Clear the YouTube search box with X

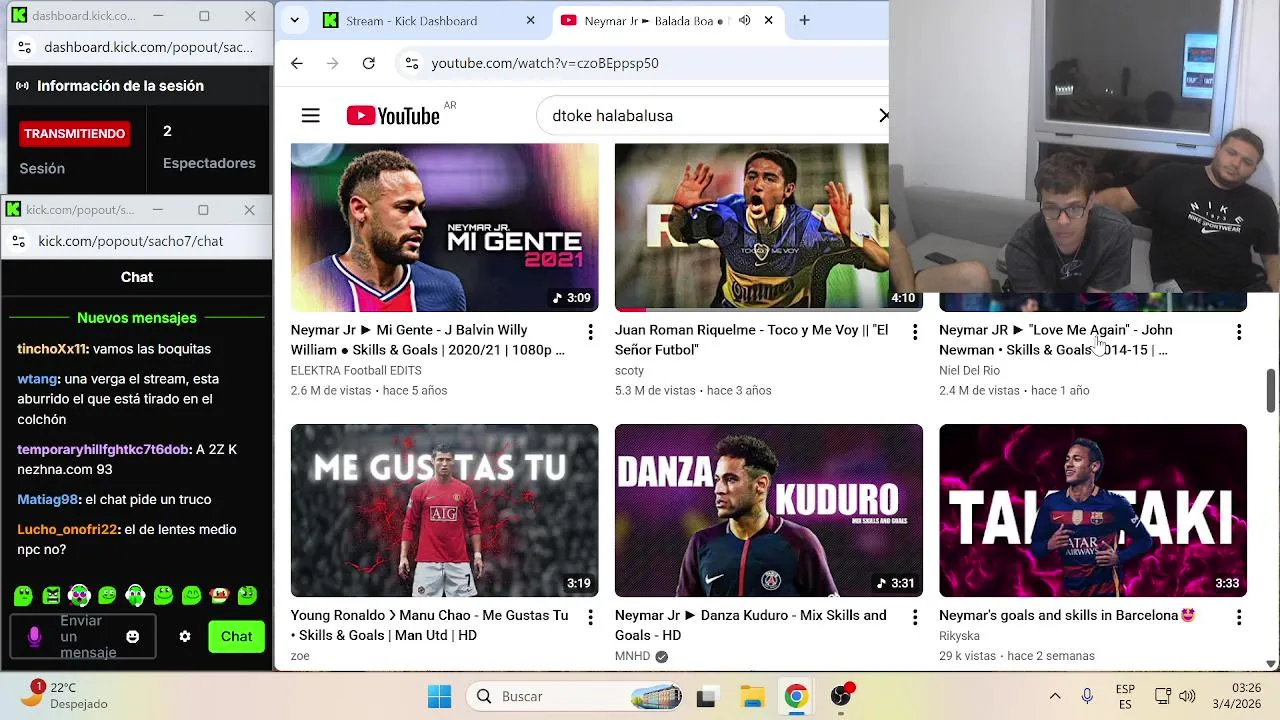click(x=883, y=116)
